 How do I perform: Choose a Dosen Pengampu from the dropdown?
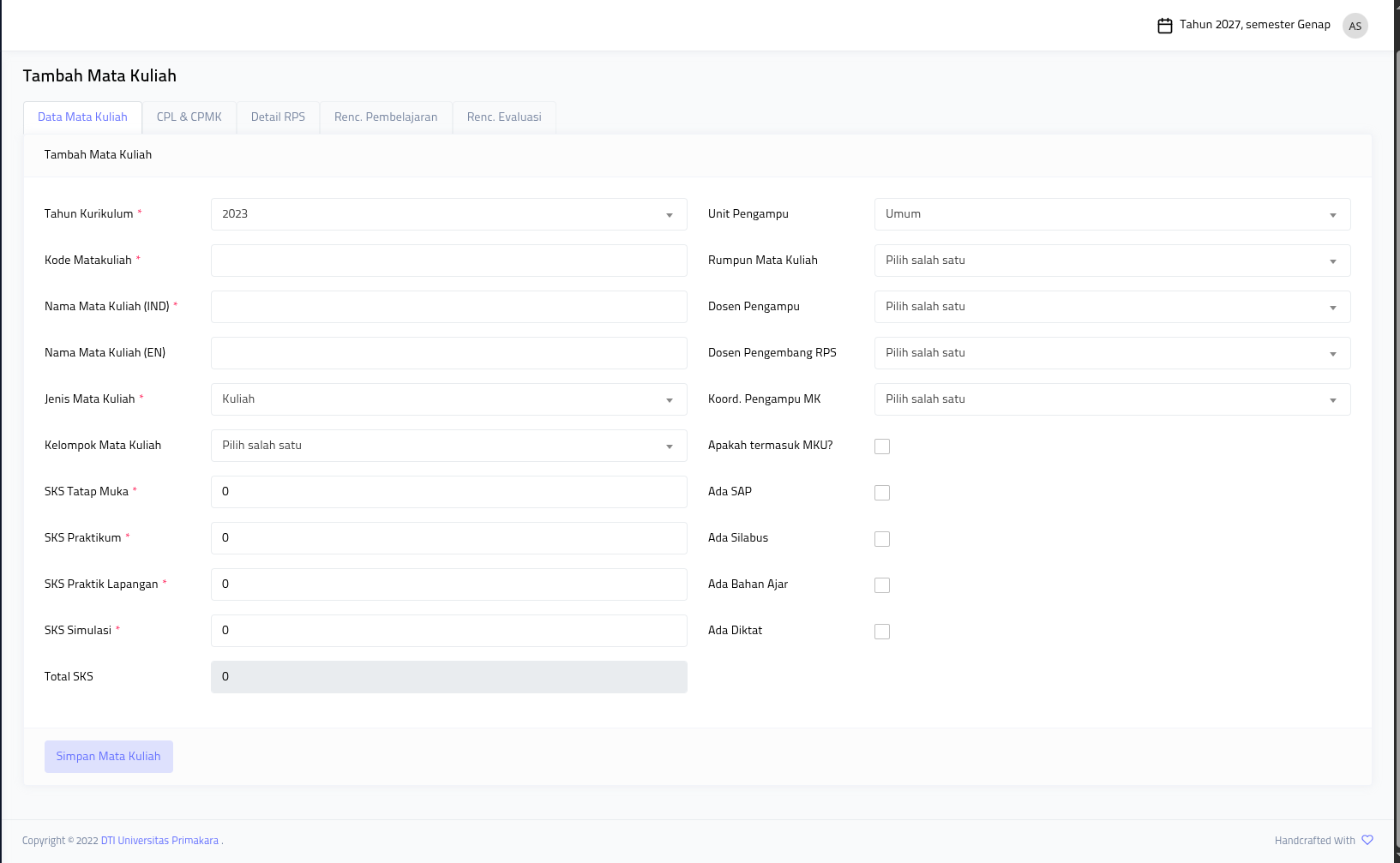(x=1112, y=307)
